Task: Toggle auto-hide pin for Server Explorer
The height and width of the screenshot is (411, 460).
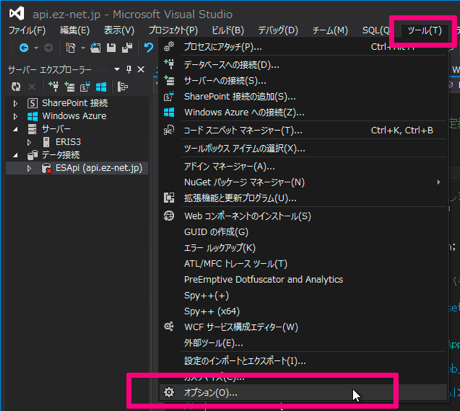Action: click(x=129, y=69)
